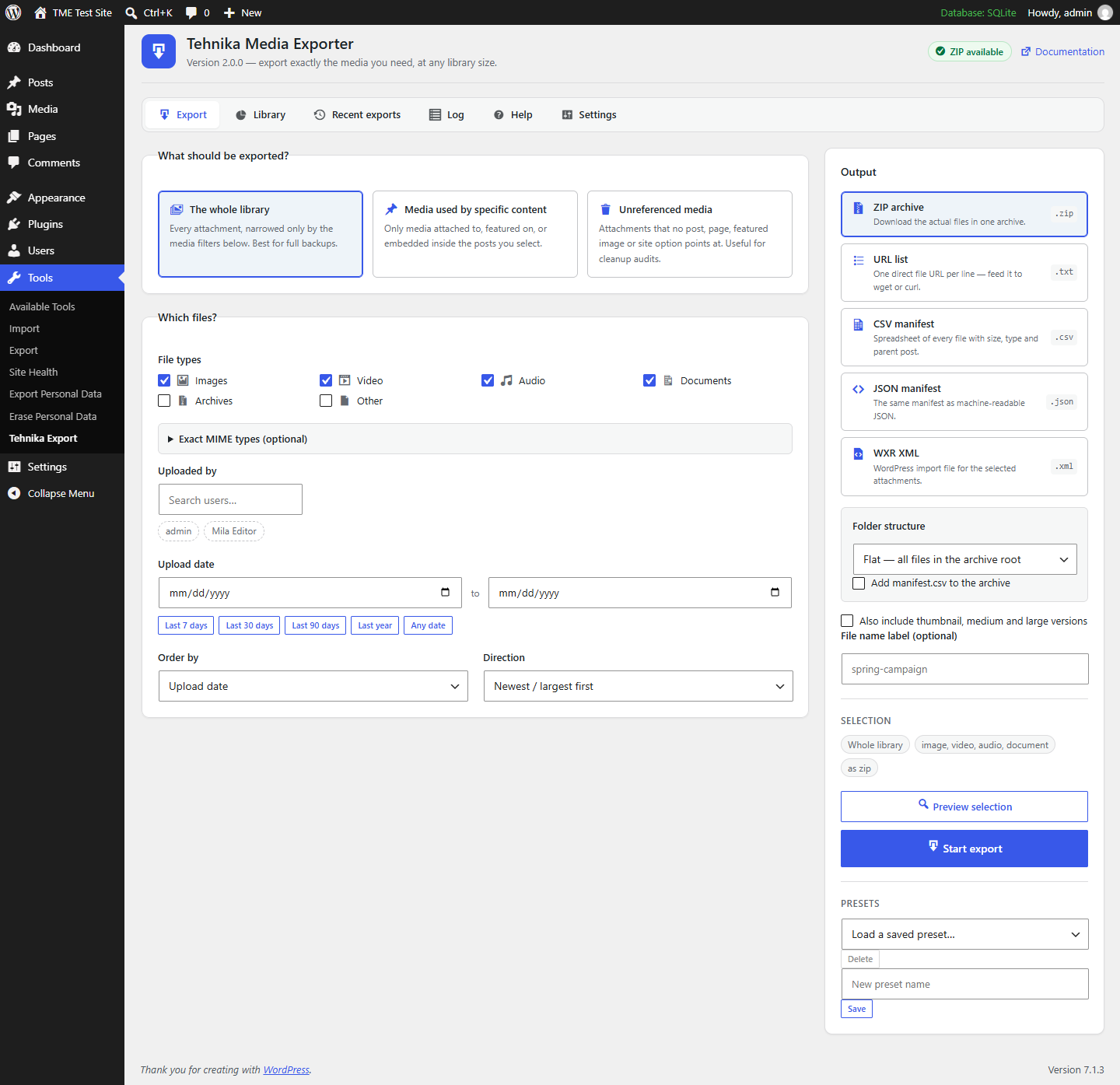This screenshot has width=1120, height=1085.
Task: Open the TME Test Site home icon
Action: coord(40,12)
